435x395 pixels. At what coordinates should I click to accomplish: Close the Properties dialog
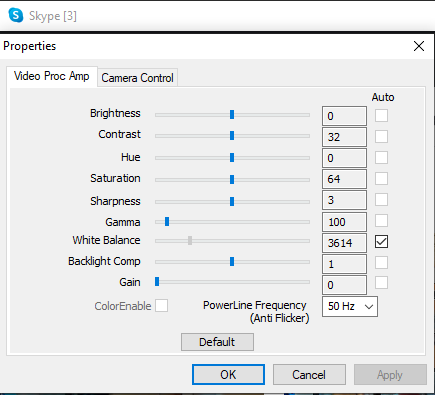[x=419, y=46]
